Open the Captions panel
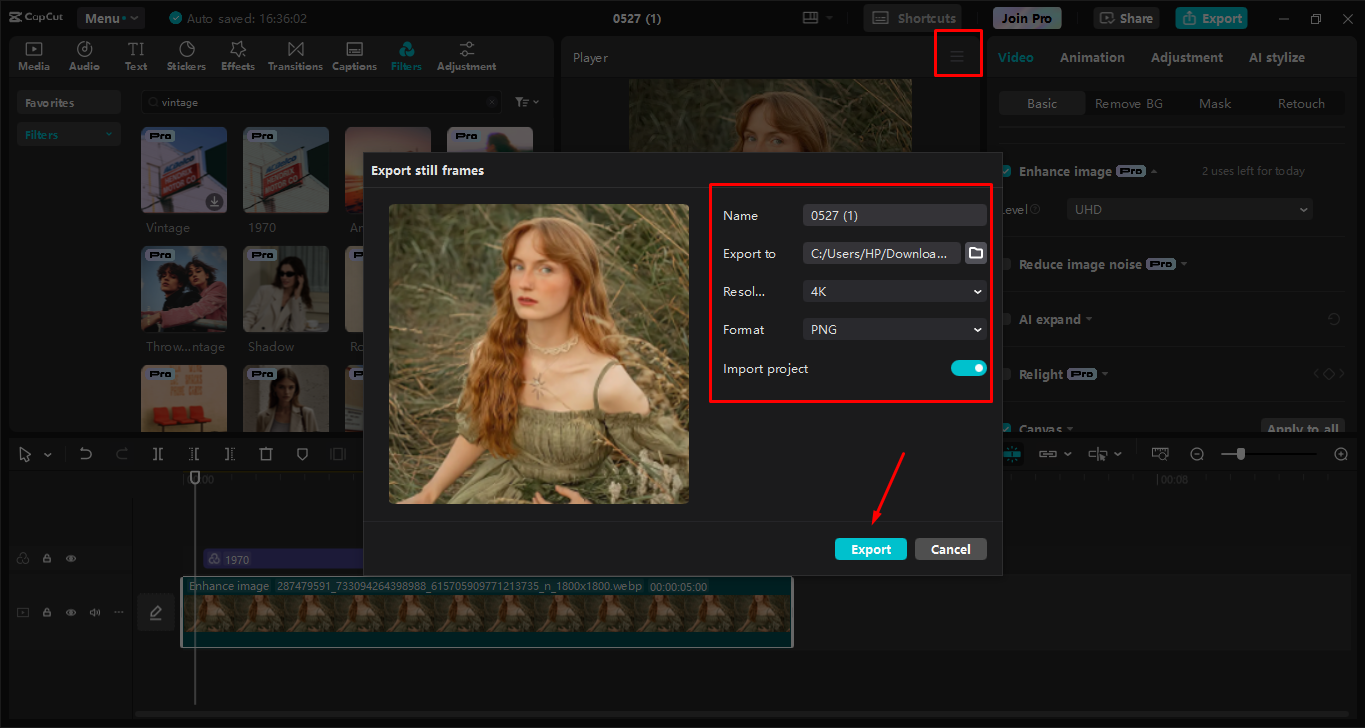This screenshot has width=1365, height=728. pos(354,55)
